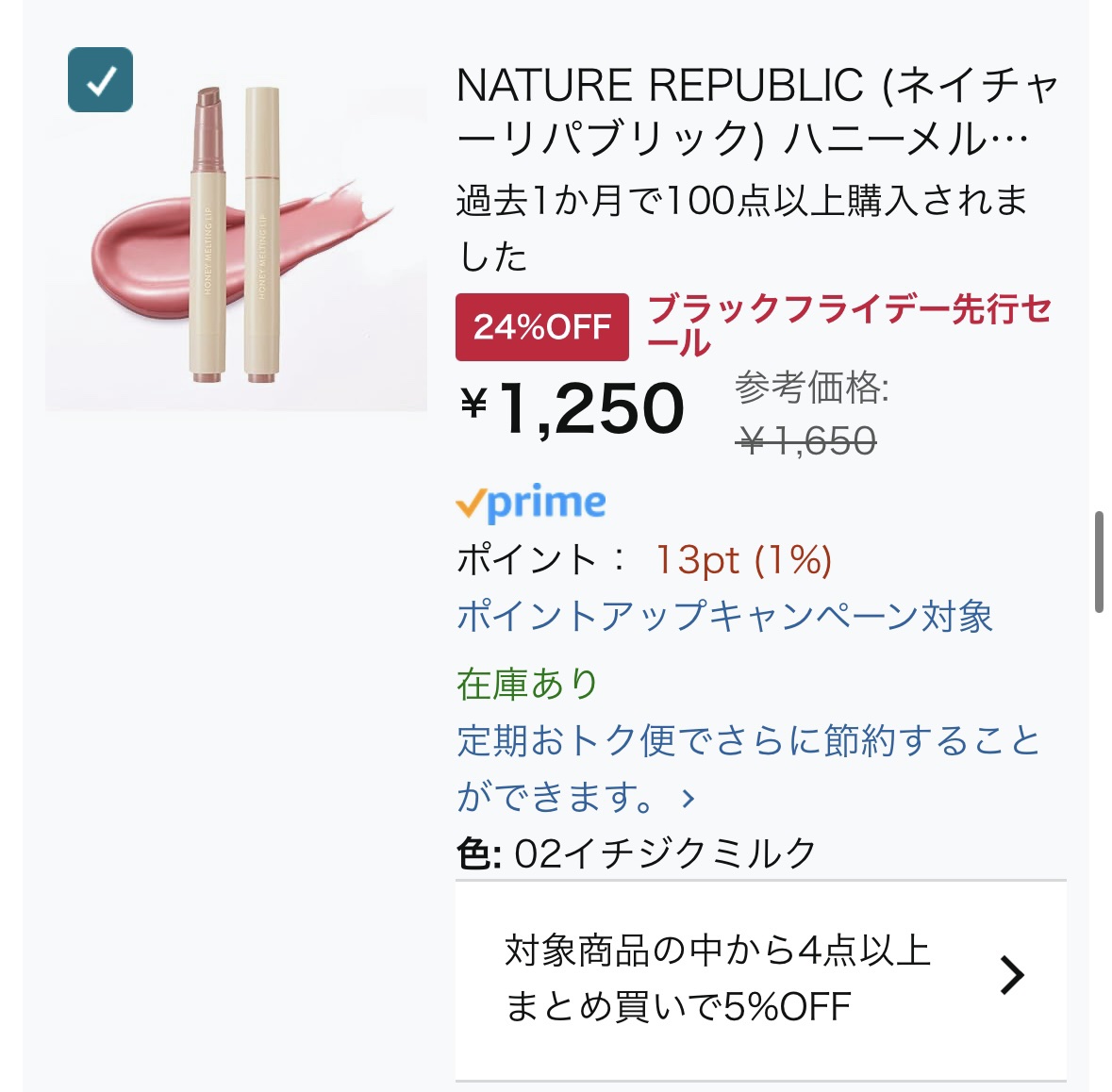The image size is (1112, 1092).
Task: Click the 色: 02イチジクミルク color label
Action: pyautogui.click(x=637, y=853)
